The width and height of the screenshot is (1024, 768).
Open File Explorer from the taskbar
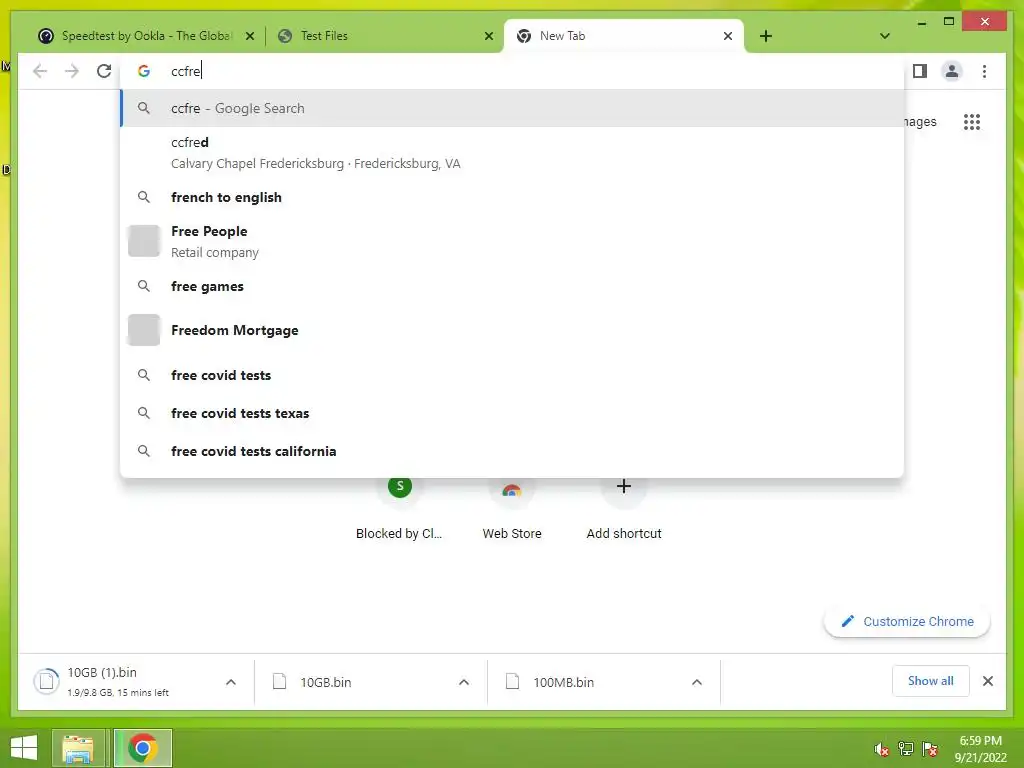(78, 748)
